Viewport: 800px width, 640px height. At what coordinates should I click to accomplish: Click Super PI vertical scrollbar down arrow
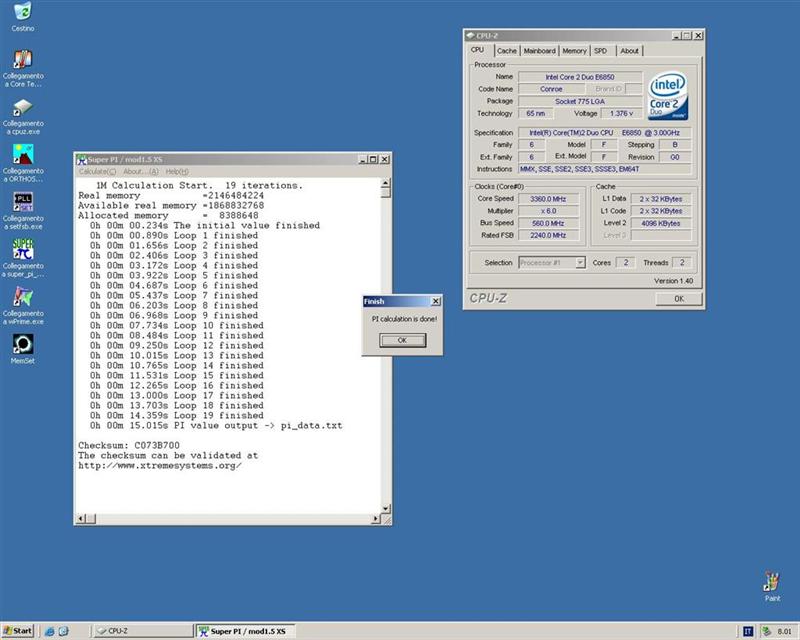[x=386, y=508]
